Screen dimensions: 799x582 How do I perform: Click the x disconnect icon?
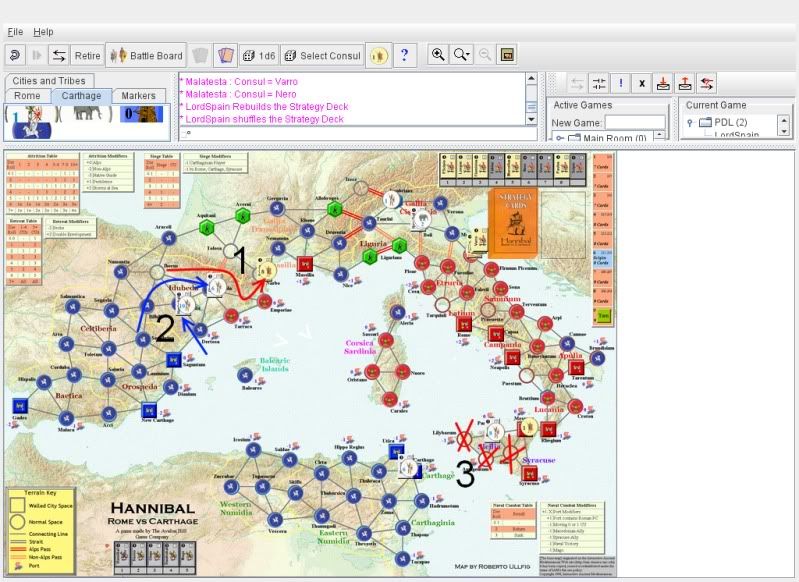642,83
